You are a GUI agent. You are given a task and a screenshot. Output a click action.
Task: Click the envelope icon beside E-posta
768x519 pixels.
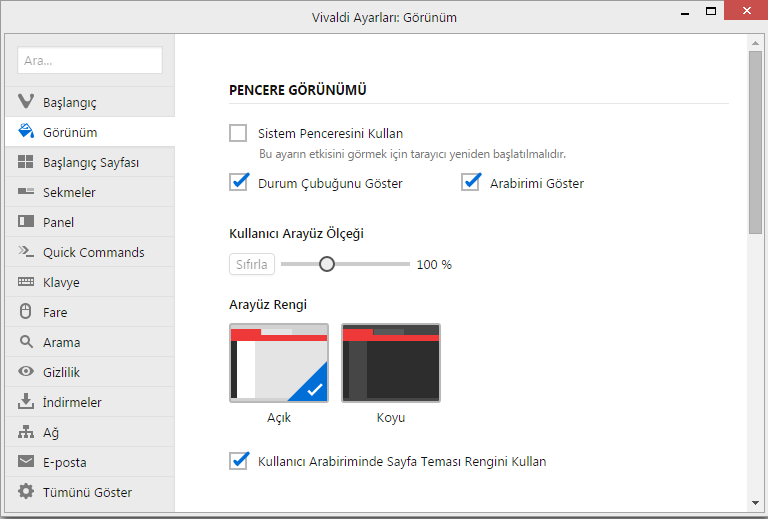[26, 461]
